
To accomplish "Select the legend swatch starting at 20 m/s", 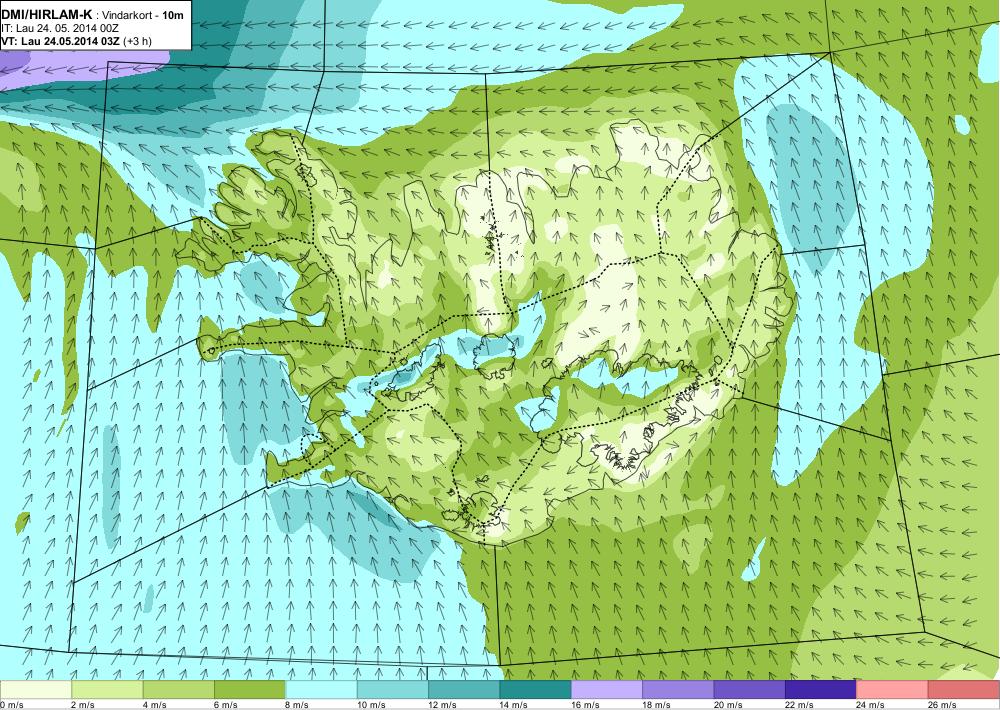I will pyautogui.click(x=750, y=690).
